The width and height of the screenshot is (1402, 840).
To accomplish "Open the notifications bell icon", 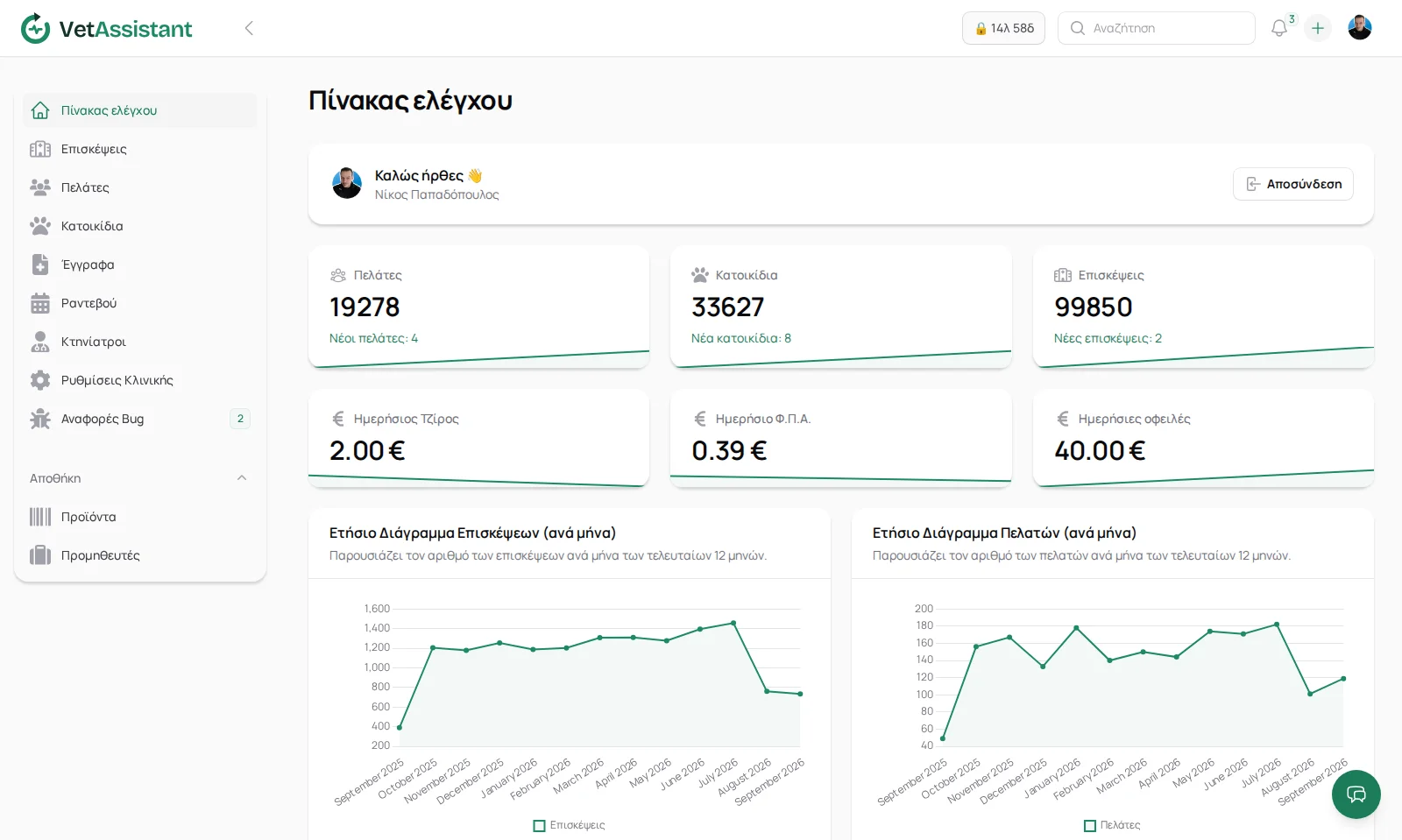I will click(x=1279, y=28).
